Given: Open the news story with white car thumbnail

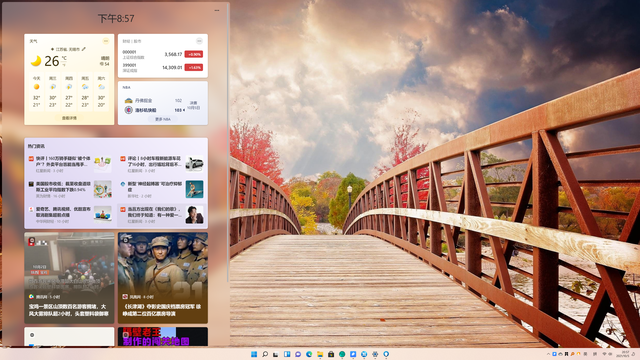Looking at the screenshot, I should pos(162,164).
